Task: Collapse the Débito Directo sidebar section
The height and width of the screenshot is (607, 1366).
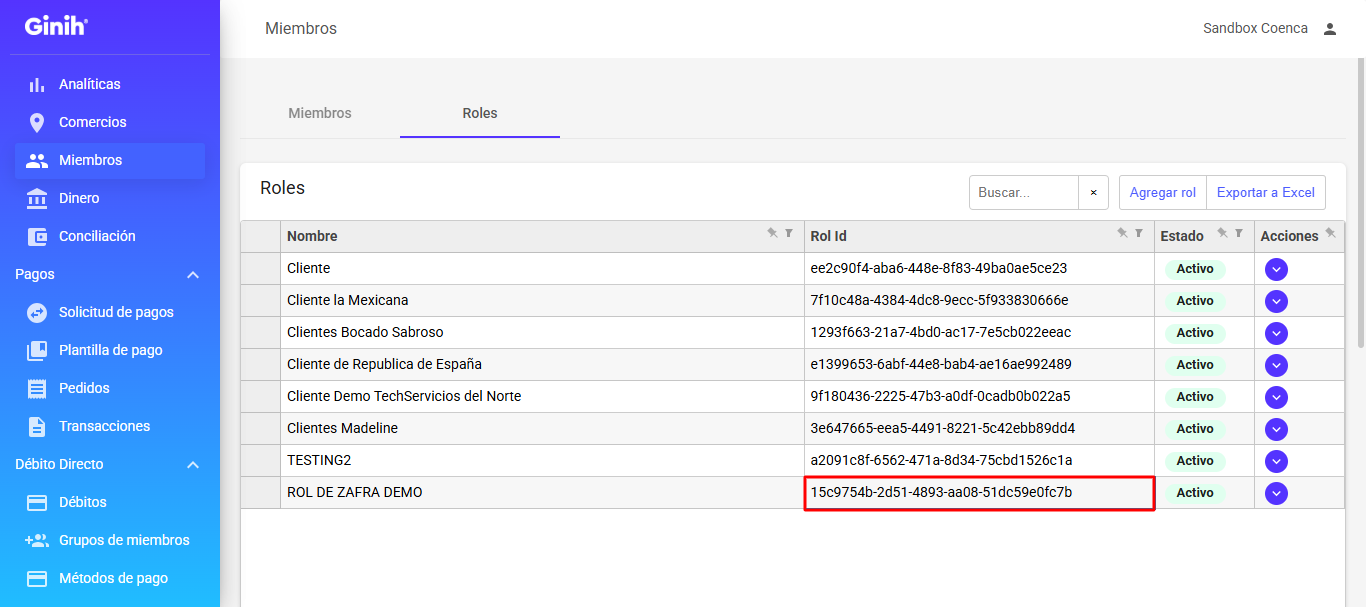Action: click(x=193, y=464)
